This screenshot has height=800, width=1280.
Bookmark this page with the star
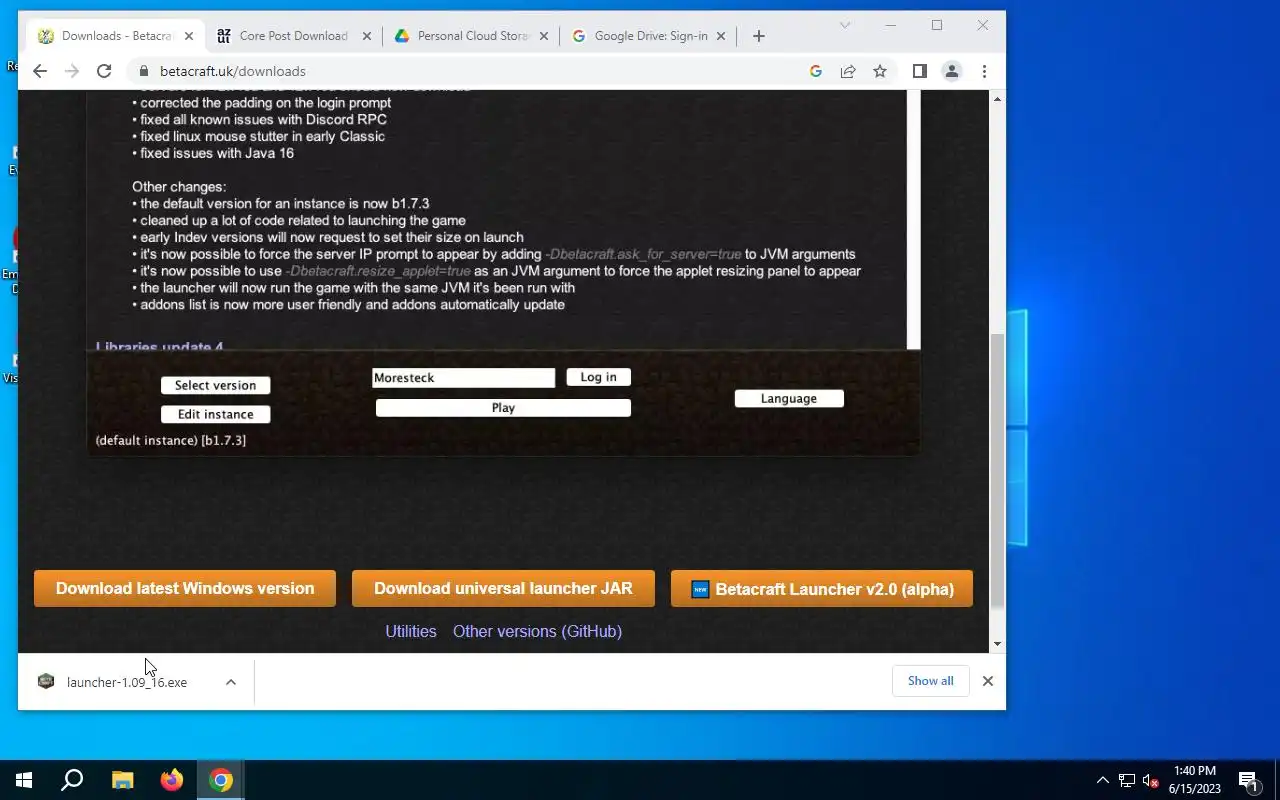click(880, 71)
